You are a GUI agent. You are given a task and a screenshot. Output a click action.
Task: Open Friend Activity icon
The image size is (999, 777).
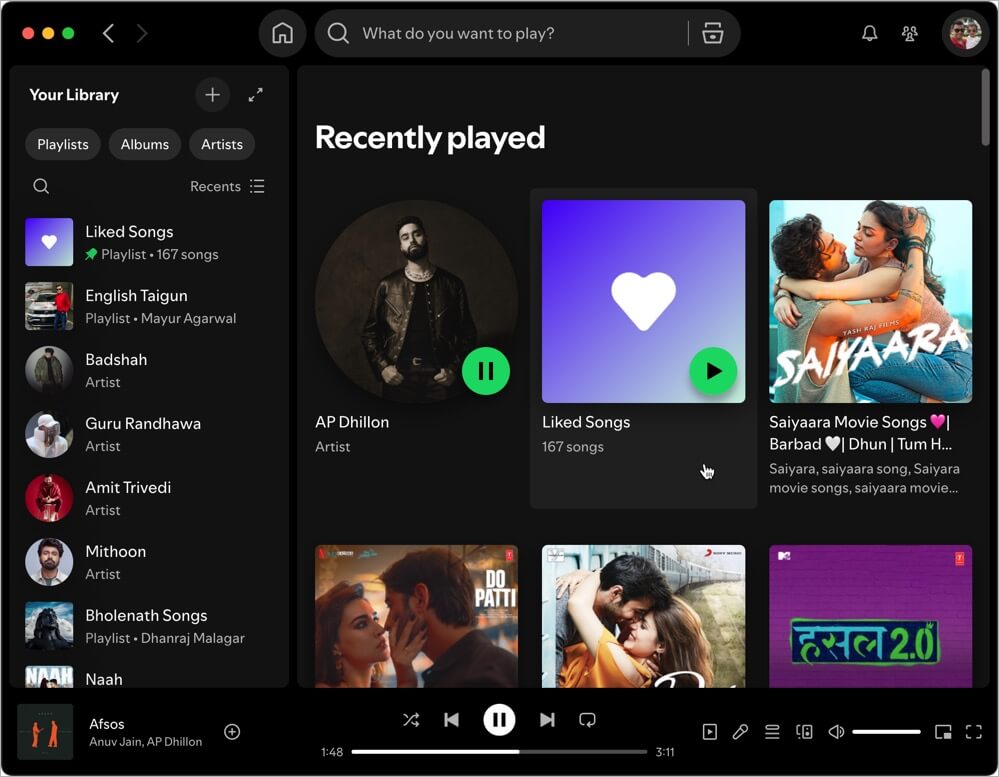(910, 33)
